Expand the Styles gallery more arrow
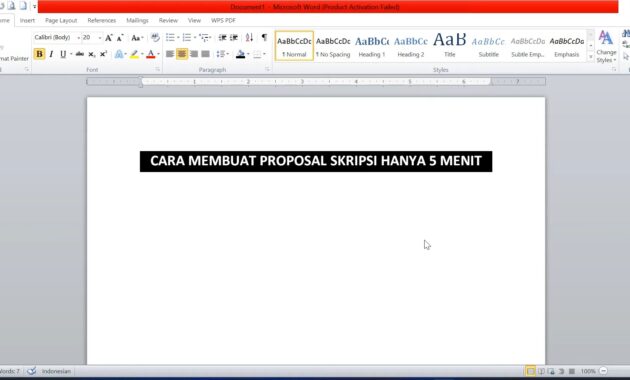 point(591,57)
